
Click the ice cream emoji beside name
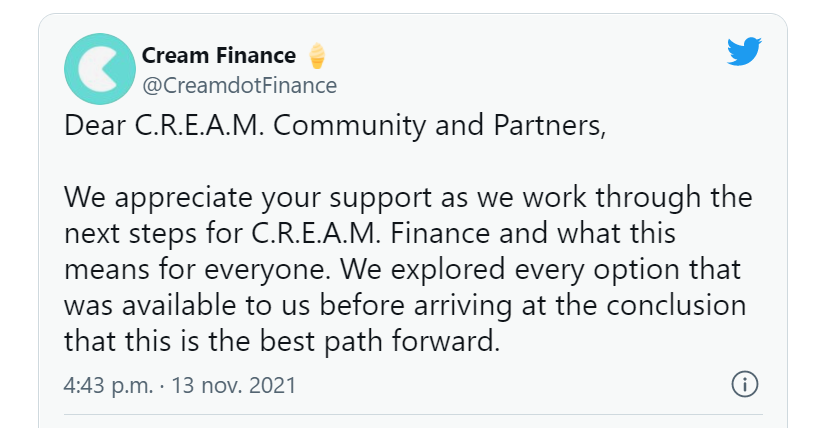pyautogui.click(x=316, y=56)
